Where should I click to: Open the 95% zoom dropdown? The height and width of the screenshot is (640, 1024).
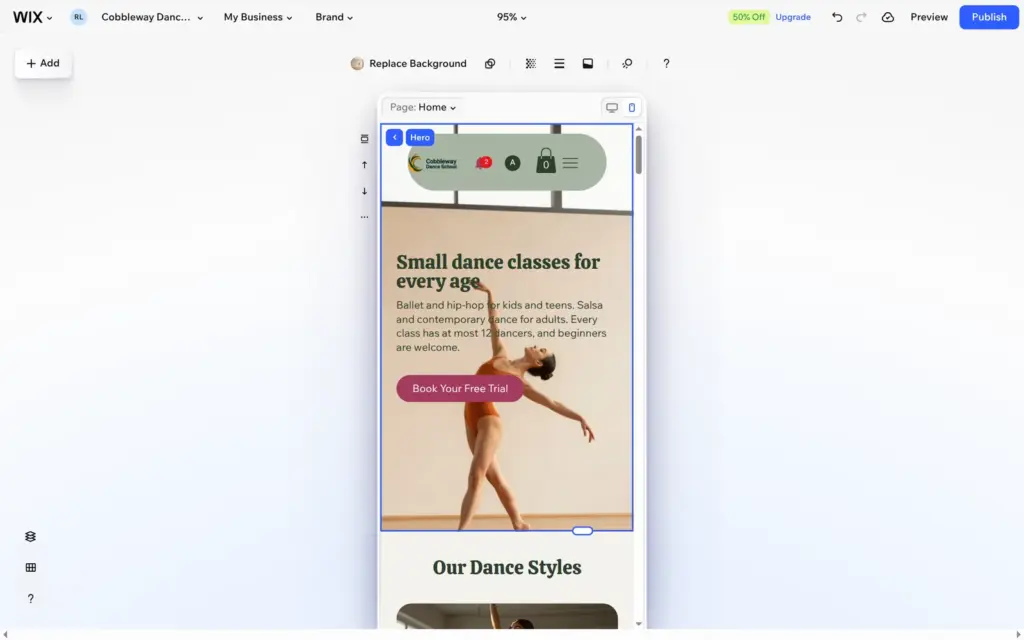tap(511, 17)
